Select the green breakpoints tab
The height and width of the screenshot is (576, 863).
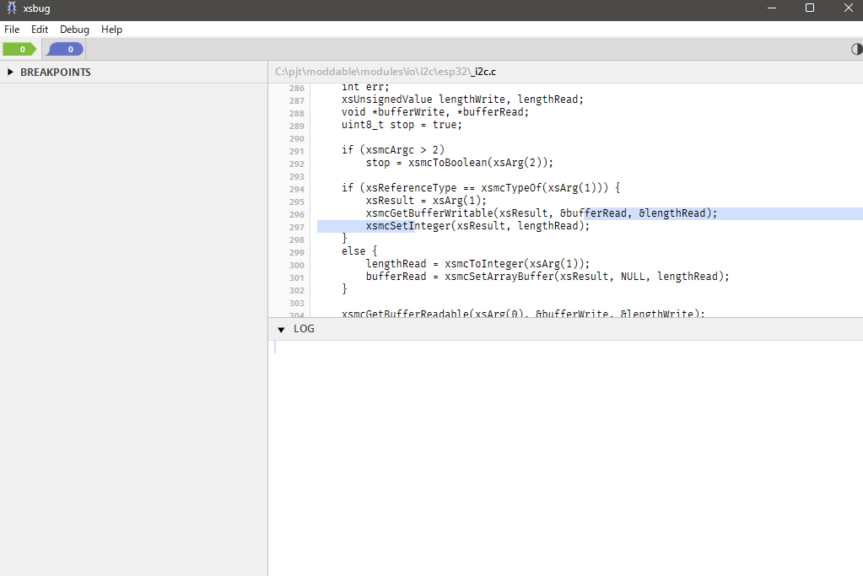(20, 49)
